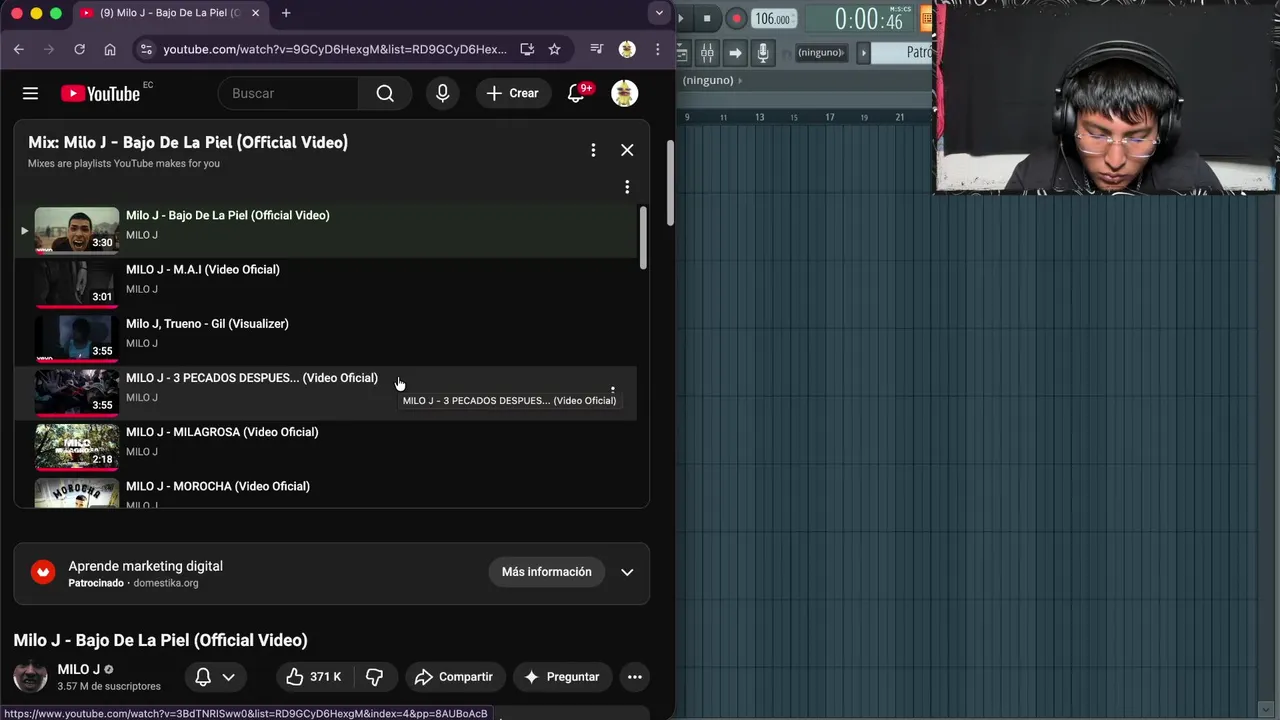1280x720 pixels.
Task: Close the Mix playlist panel
Action: [627, 150]
